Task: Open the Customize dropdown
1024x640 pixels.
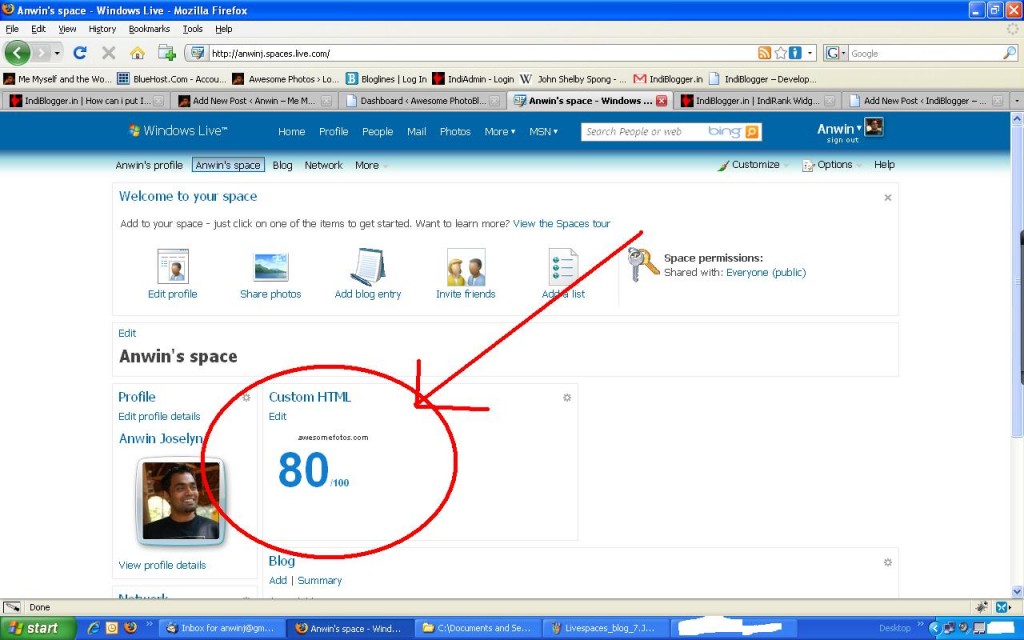Action: (x=753, y=165)
